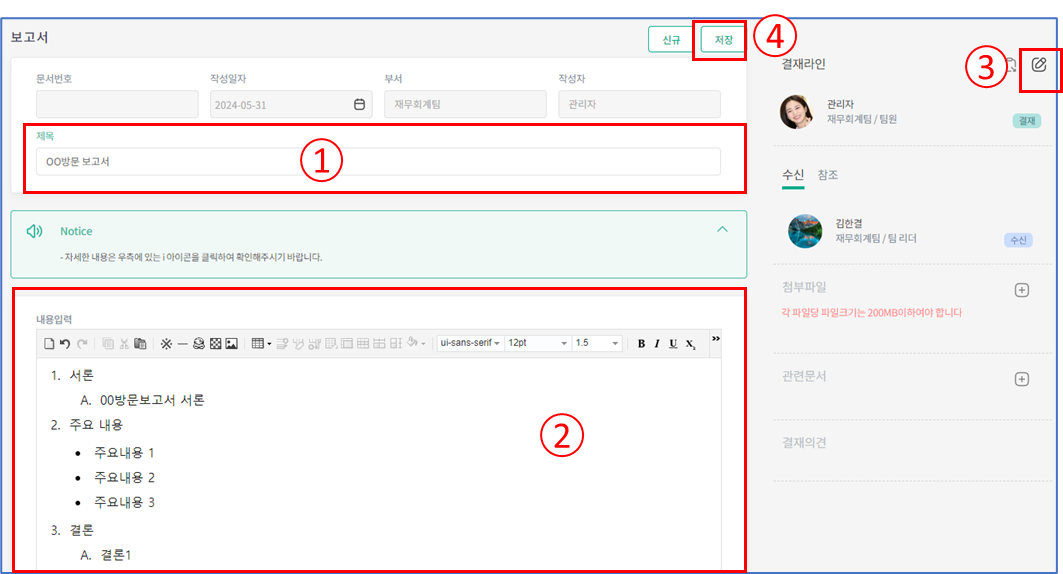
Task: Toggle bold formatting in the editor
Action: click(x=641, y=344)
